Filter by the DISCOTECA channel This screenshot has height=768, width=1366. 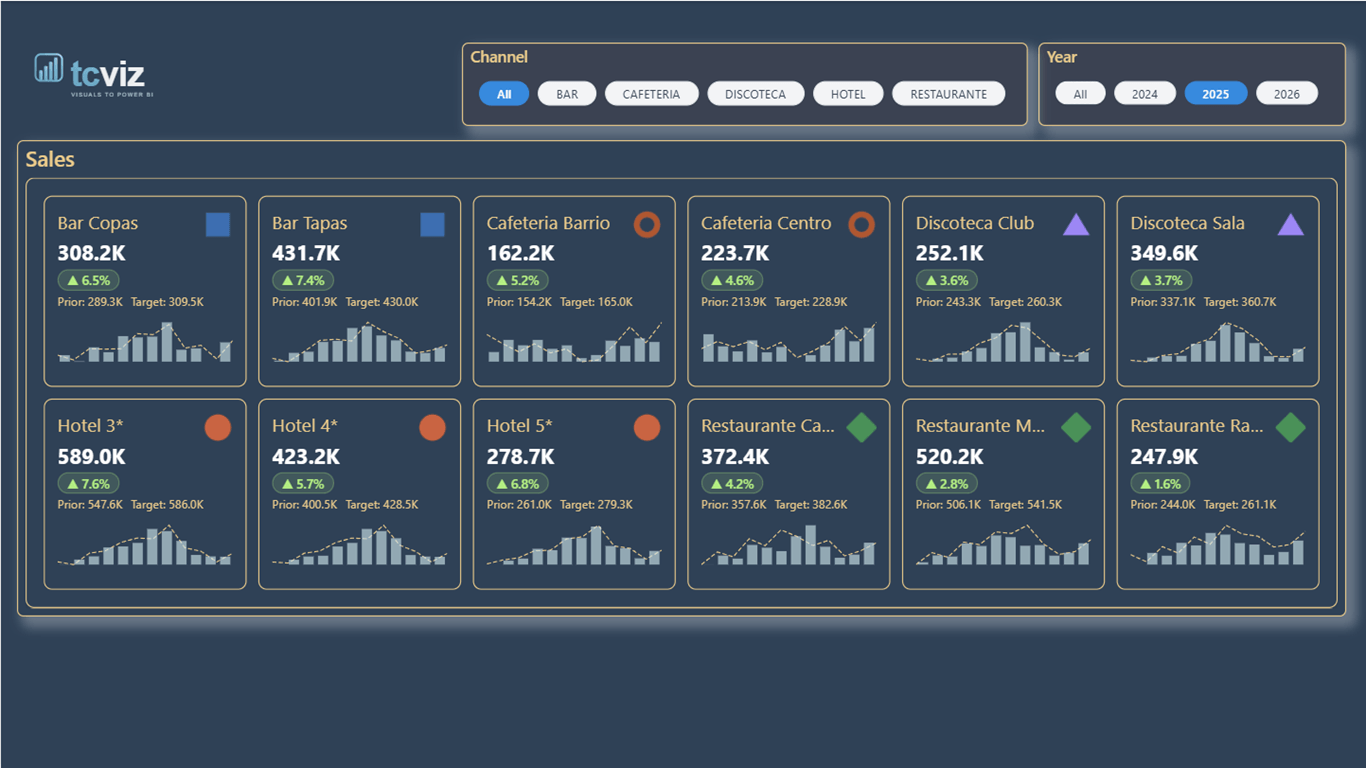click(x=755, y=94)
